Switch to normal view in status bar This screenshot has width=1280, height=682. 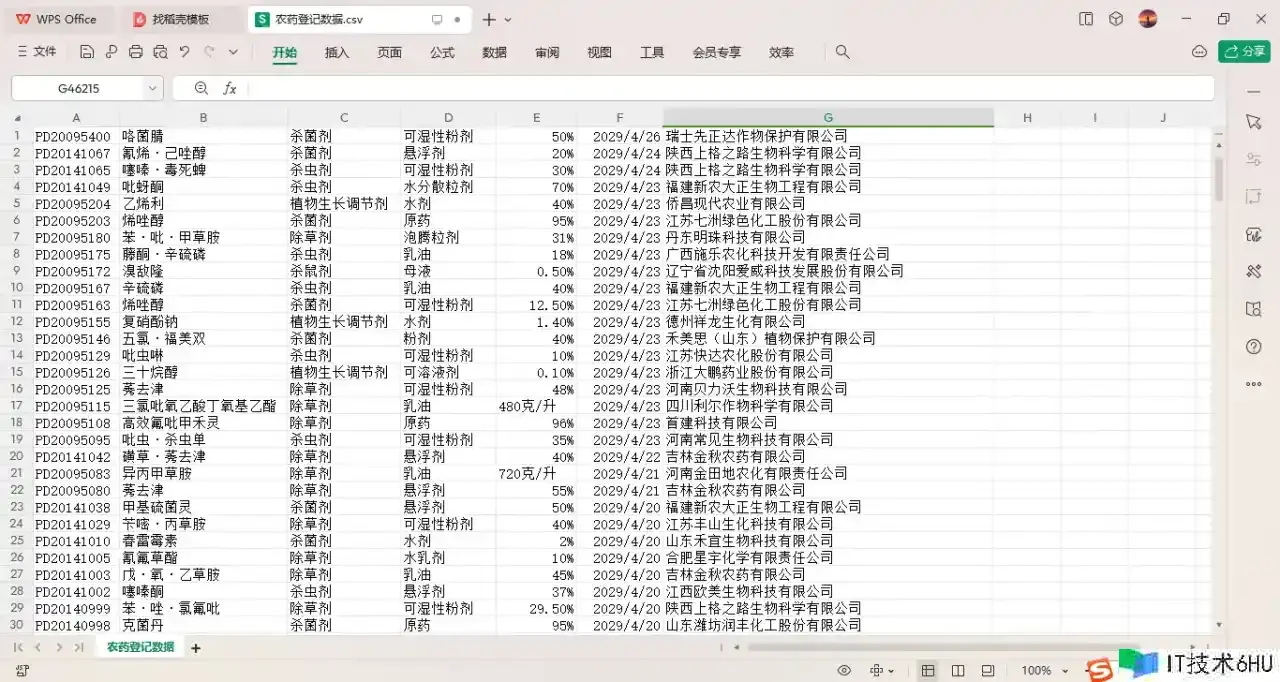tap(928, 670)
